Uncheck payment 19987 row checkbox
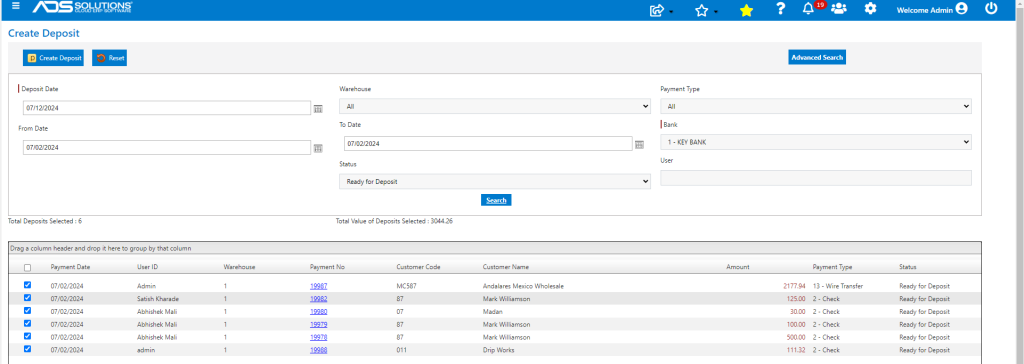This screenshot has width=1024, height=364. coord(27,286)
